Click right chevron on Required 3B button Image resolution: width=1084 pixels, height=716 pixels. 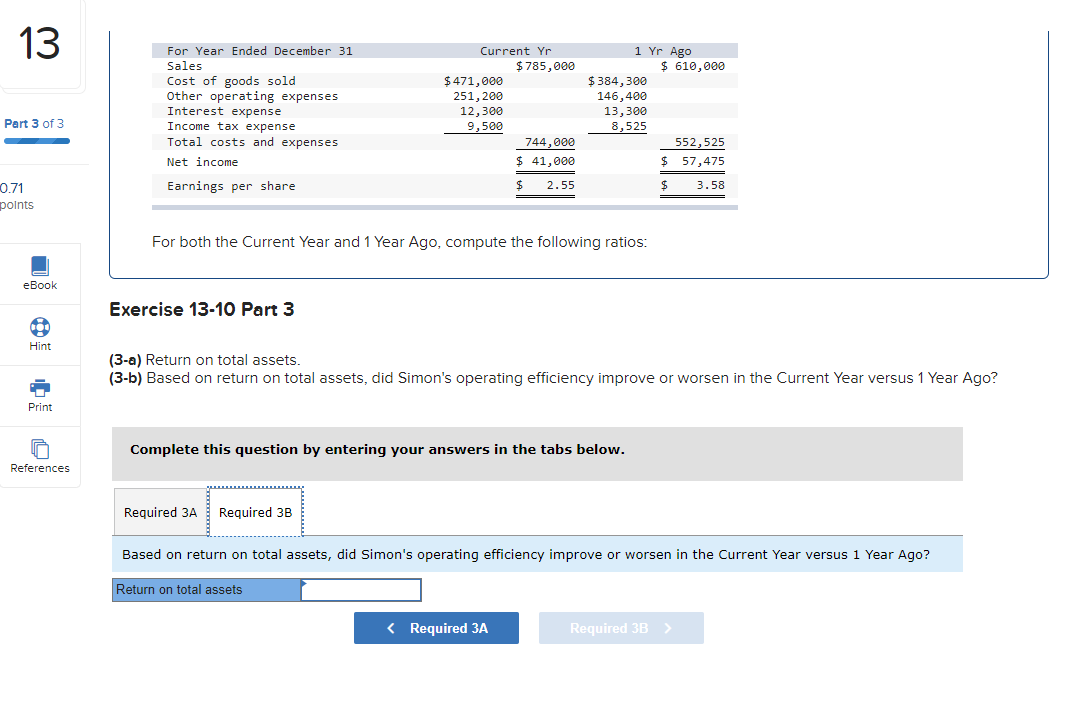tap(668, 628)
